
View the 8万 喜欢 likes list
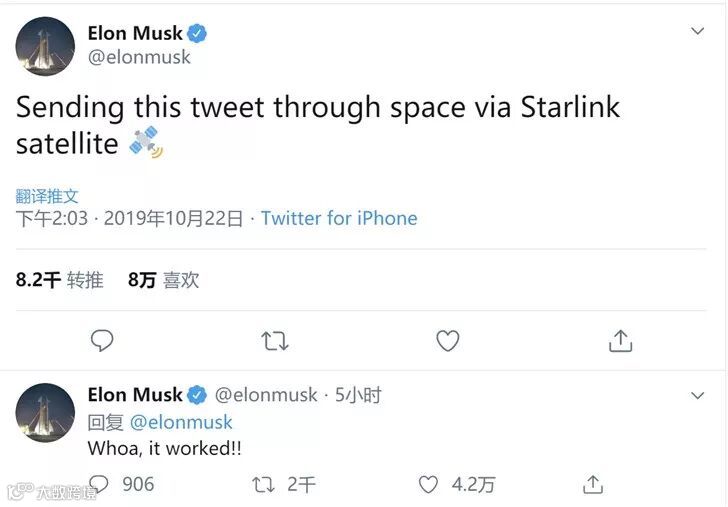(x=164, y=281)
